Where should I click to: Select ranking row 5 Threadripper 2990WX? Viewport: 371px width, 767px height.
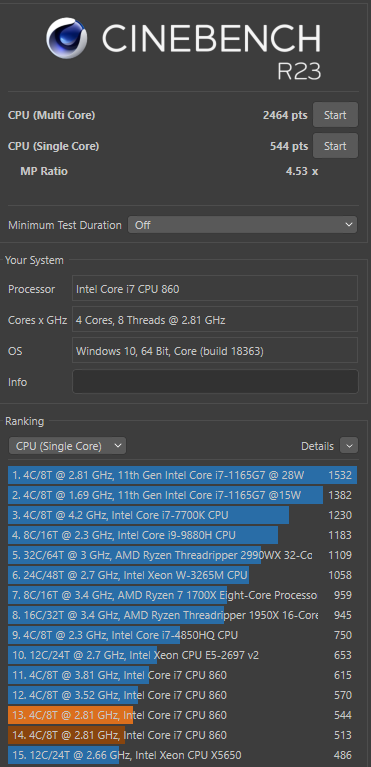click(183, 555)
